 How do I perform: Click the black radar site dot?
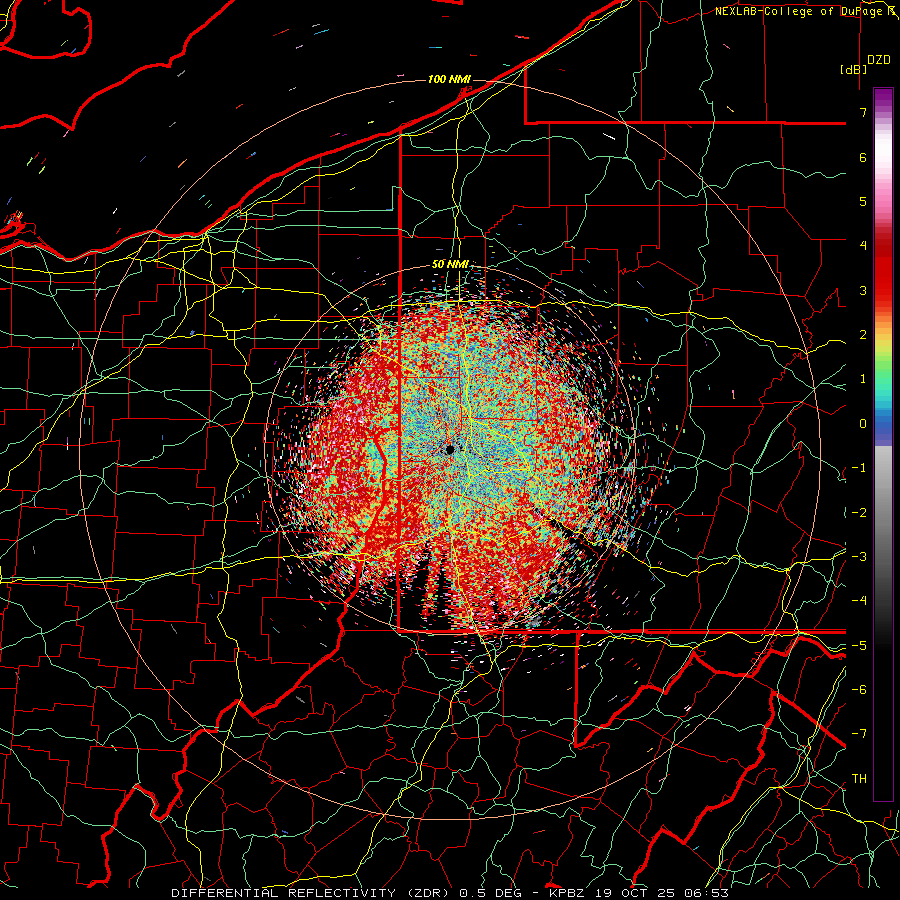[450, 450]
